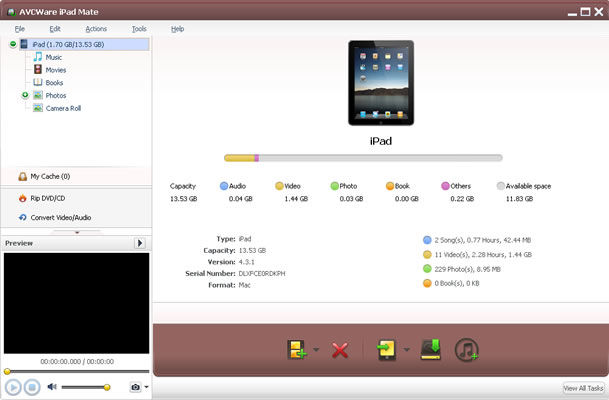Click the Preview panel arrow button
The width and height of the screenshot is (609, 400).
pos(140,243)
